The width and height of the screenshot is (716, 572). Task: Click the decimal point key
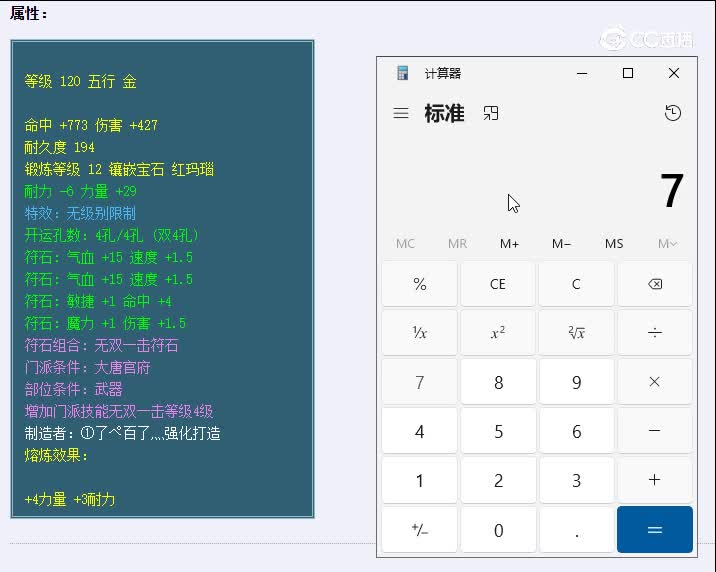[576, 530]
